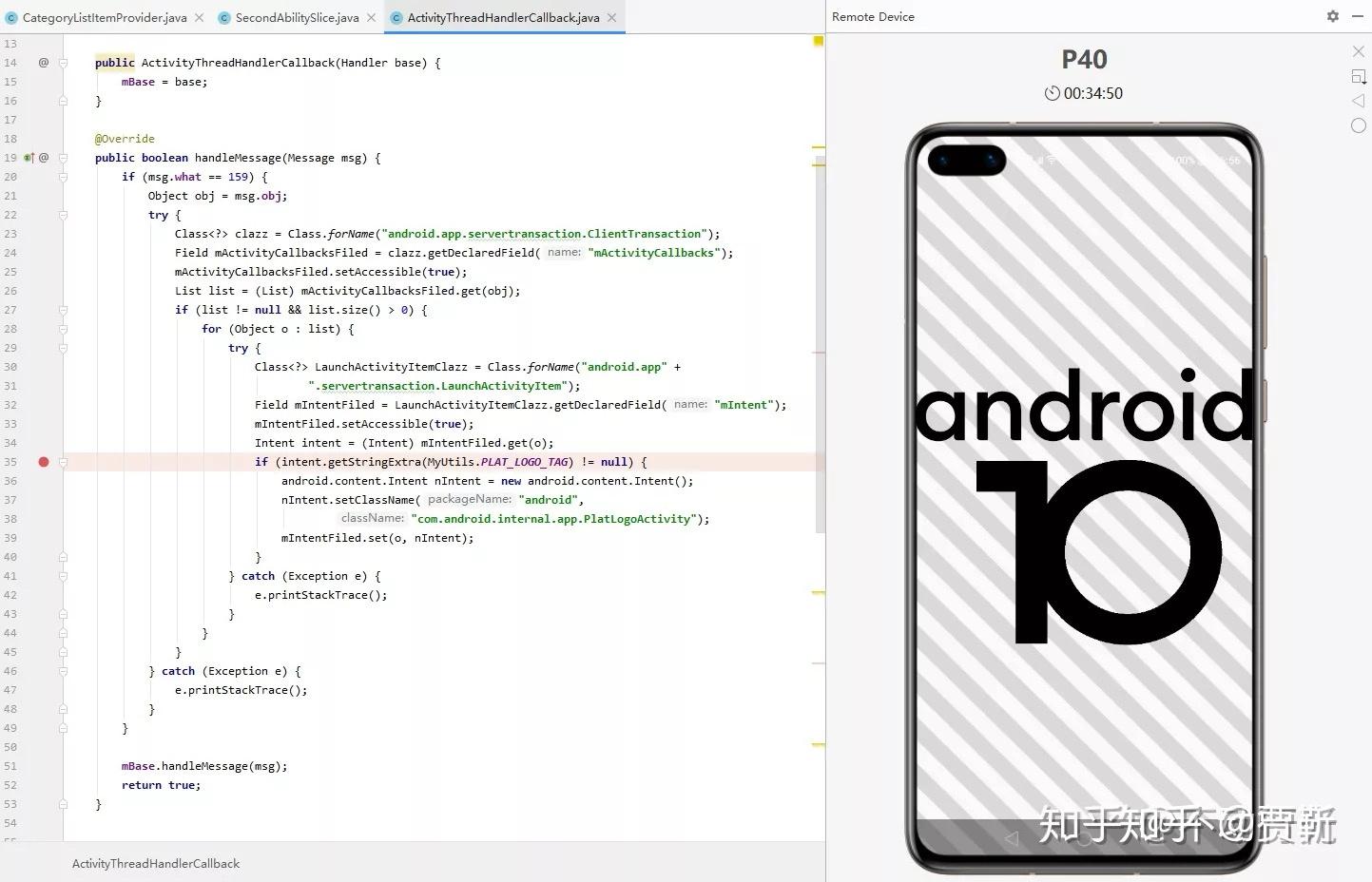Close the ActivityThreadHandlerCallback.java tab
This screenshot has width=1372, height=882.
coord(611,18)
